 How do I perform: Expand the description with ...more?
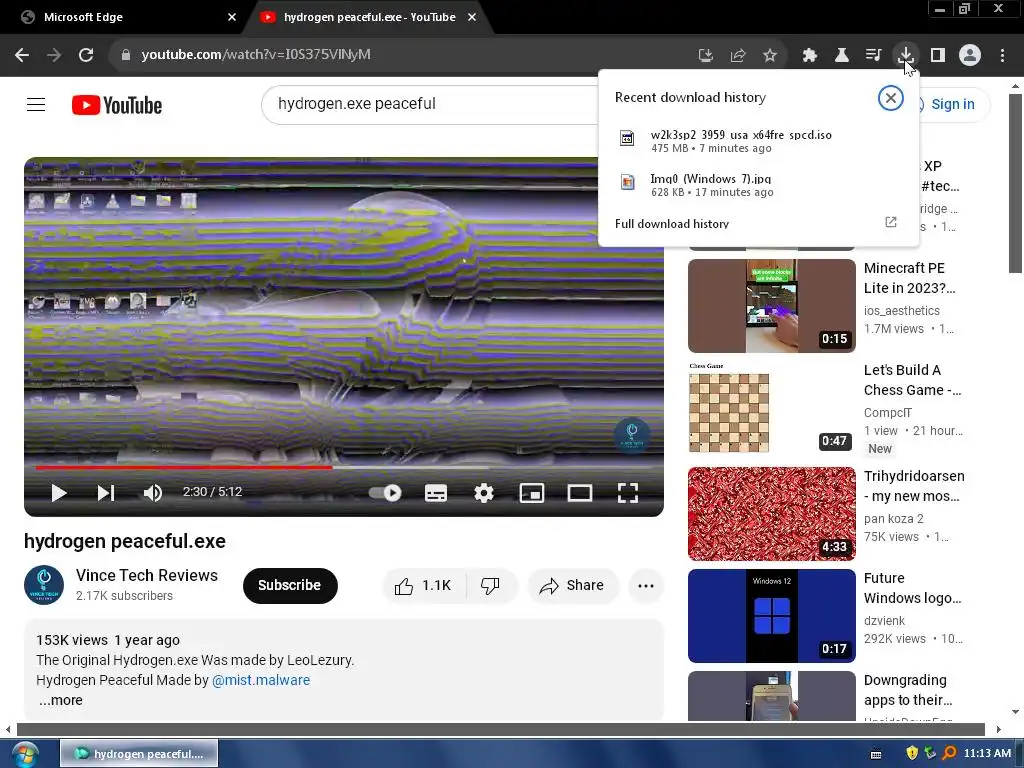pos(61,700)
